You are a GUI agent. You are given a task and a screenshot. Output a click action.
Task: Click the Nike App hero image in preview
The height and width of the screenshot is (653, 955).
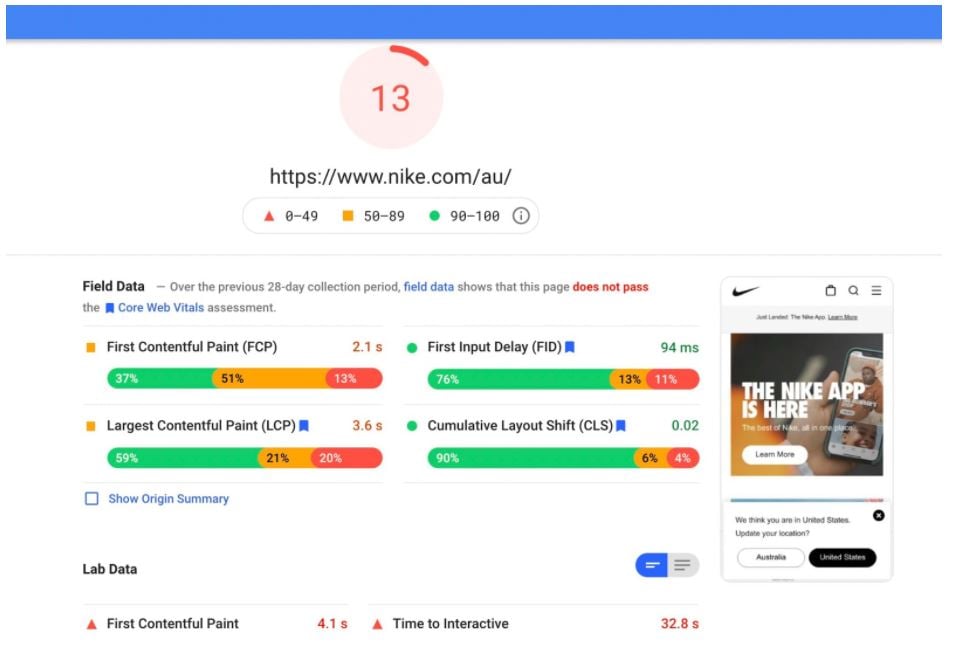(806, 404)
